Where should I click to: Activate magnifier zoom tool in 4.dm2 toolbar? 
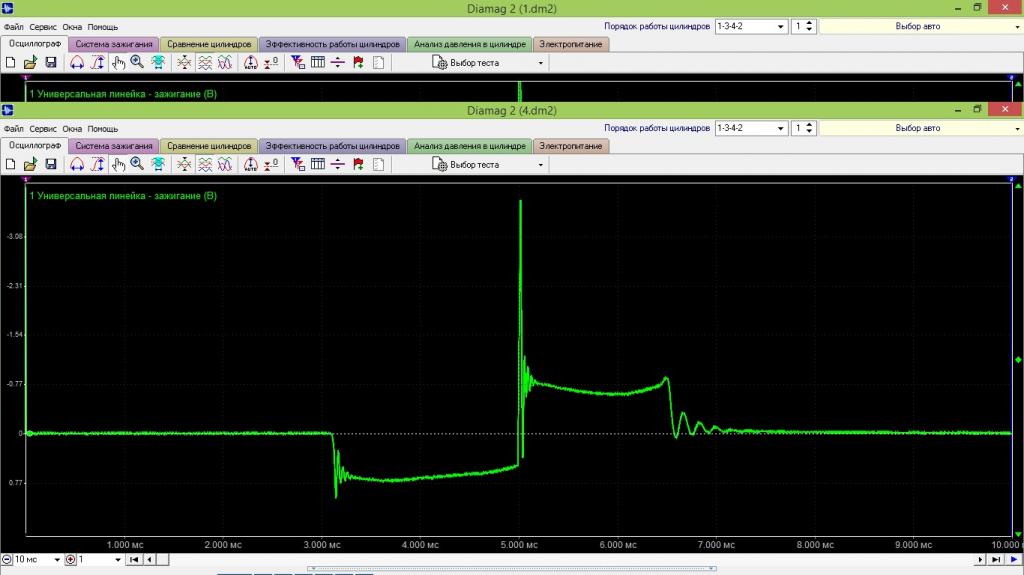pyautogui.click(x=137, y=165)
